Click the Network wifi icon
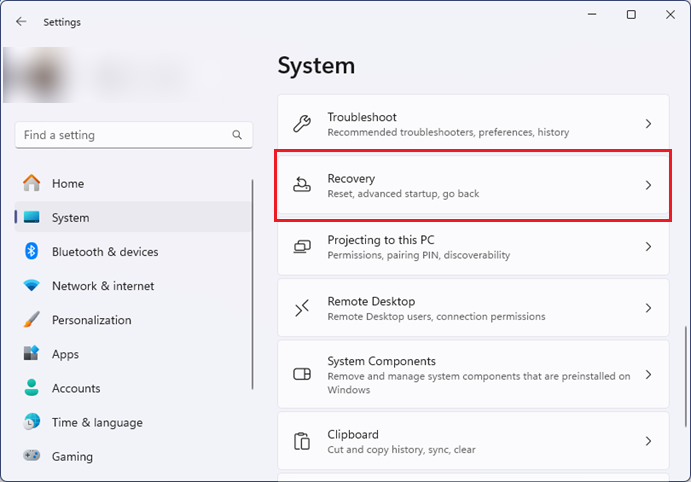This screenshot has height=482, width=691. tap(31, 285)
